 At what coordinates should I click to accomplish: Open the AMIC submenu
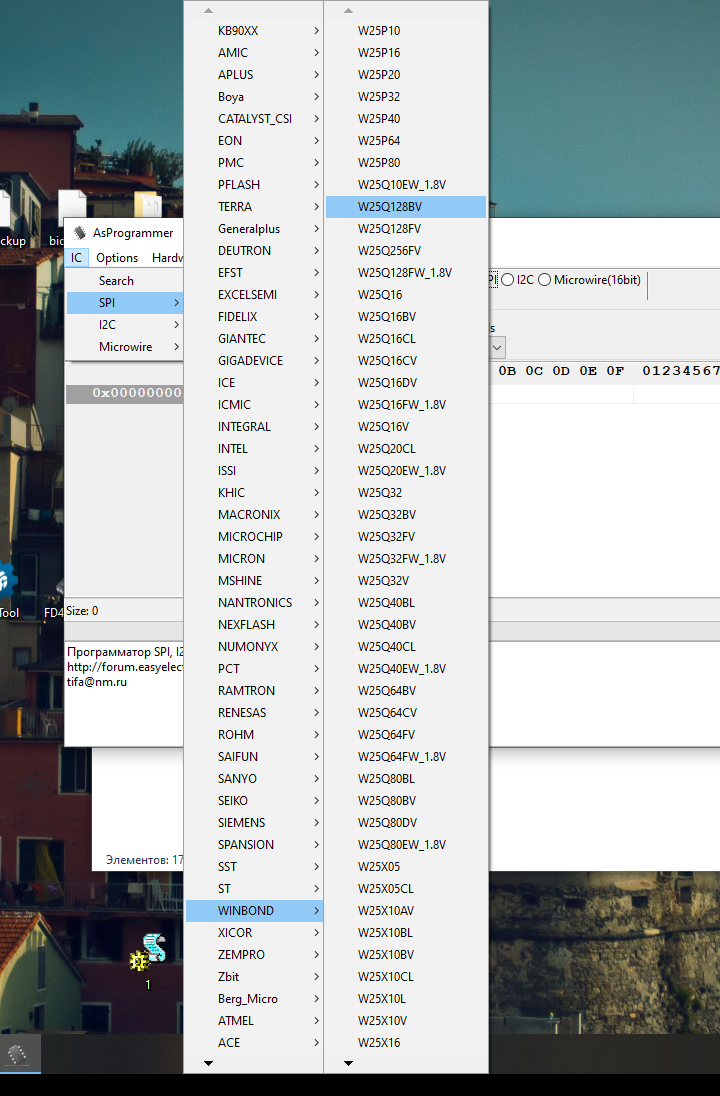pyautogui.click(x=254, y=52)
